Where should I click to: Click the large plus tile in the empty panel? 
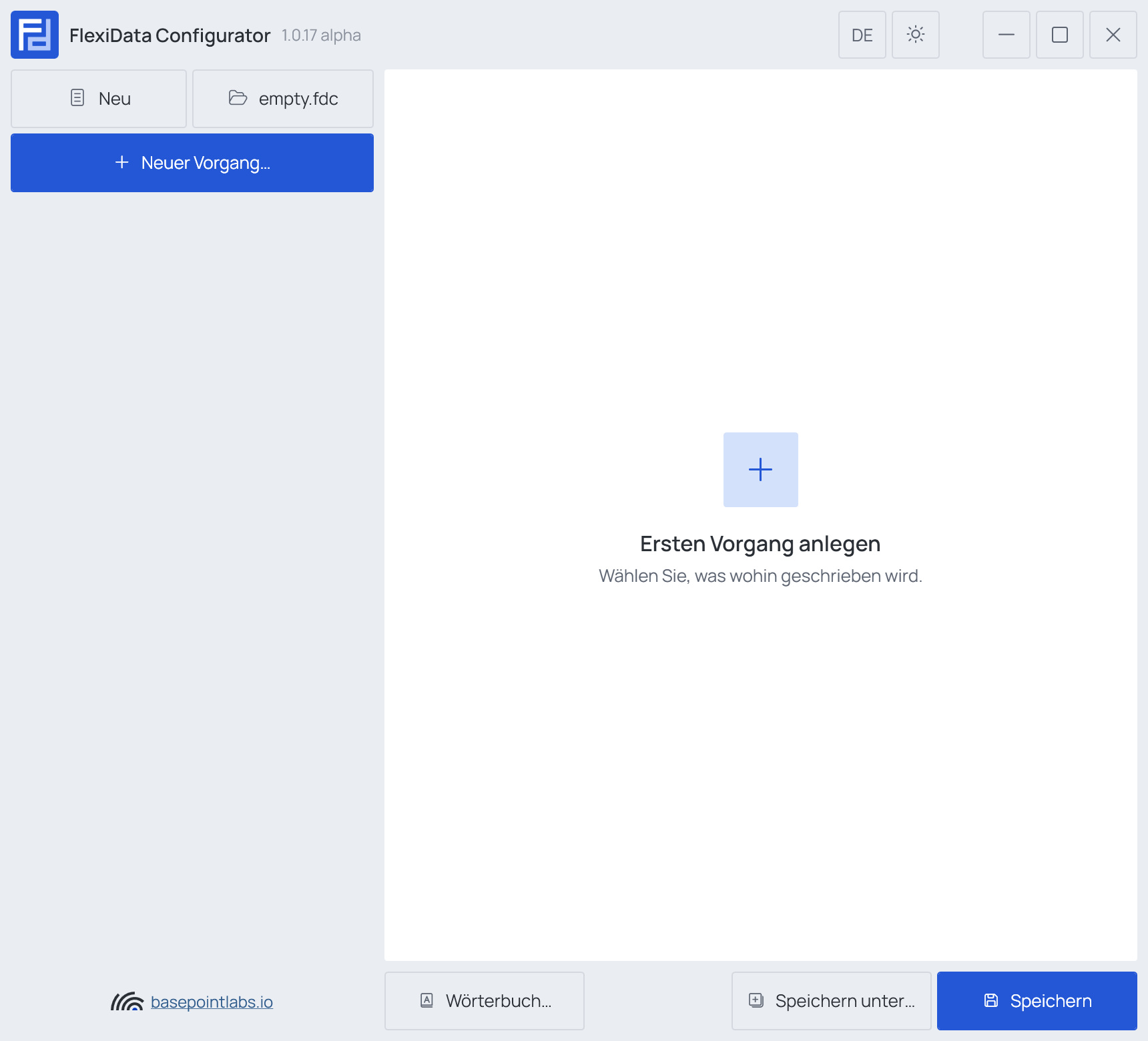tap(761, 470)
